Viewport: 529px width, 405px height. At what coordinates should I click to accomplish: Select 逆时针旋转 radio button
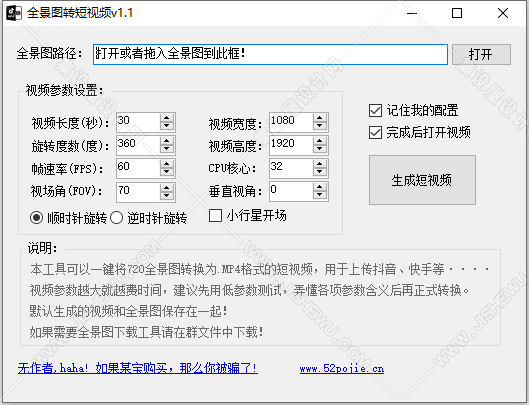point(116,218)
